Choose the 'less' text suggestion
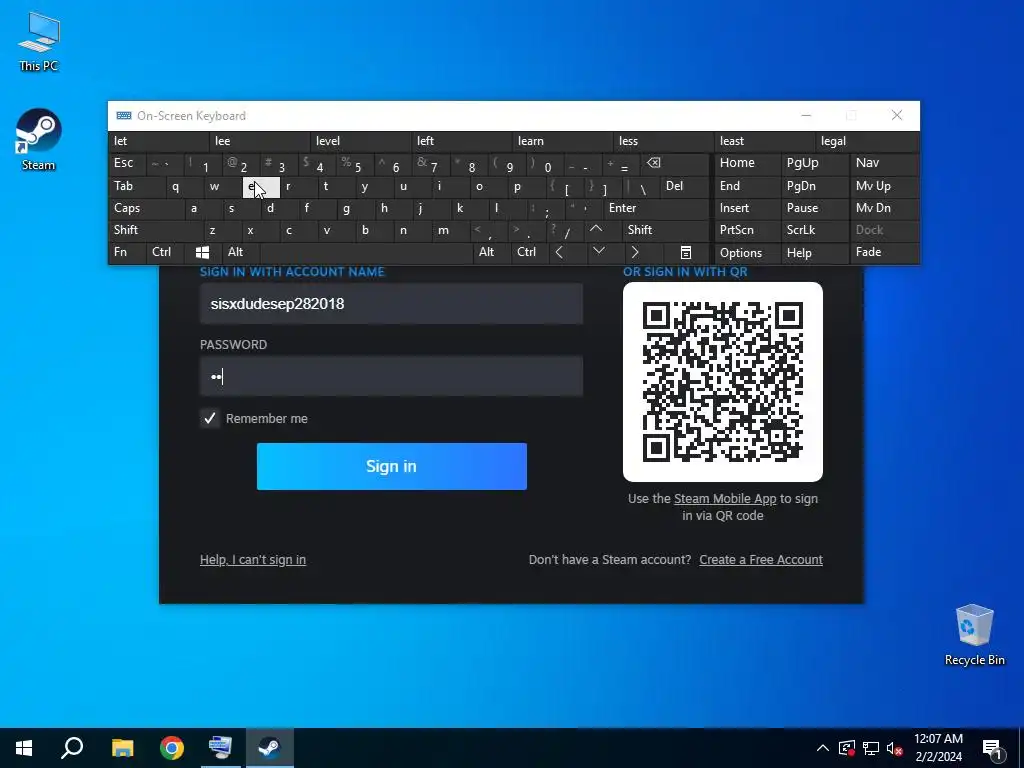Screen dimensions: 1024x768 click(x=665, y=141)
